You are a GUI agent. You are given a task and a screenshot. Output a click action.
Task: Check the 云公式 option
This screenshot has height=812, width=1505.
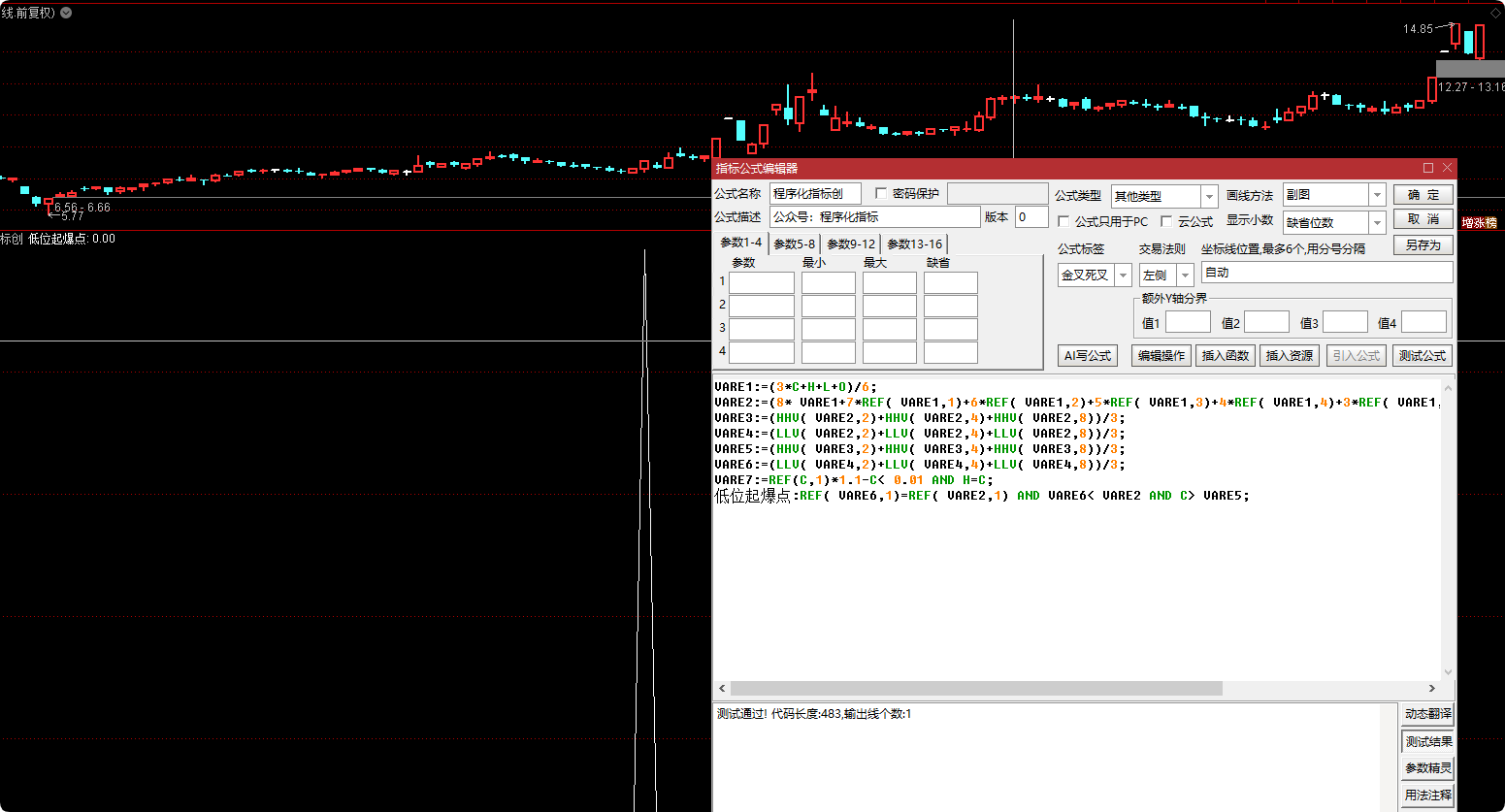[x=1166, y=222]
